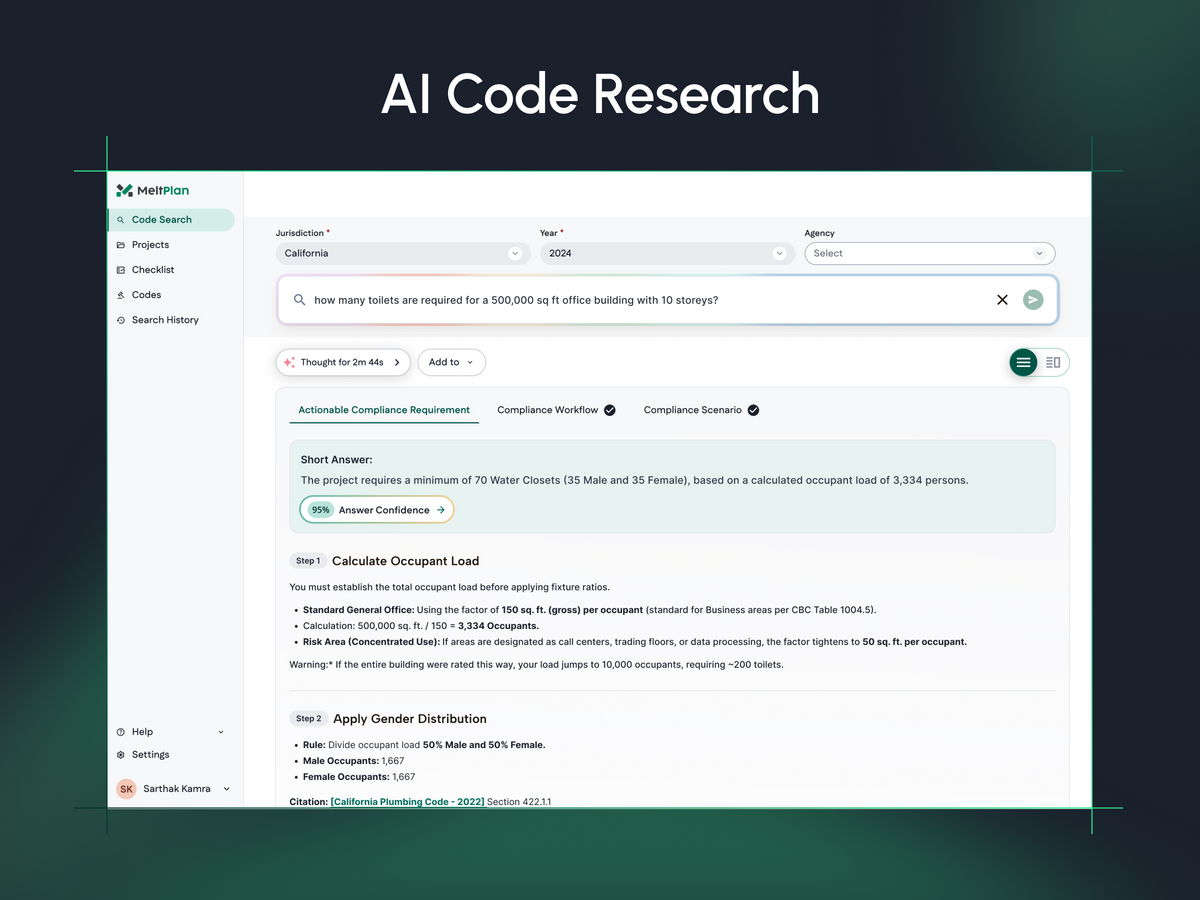
Task: Select the Actionable Compliance Requirement tab
Action: 384,409
